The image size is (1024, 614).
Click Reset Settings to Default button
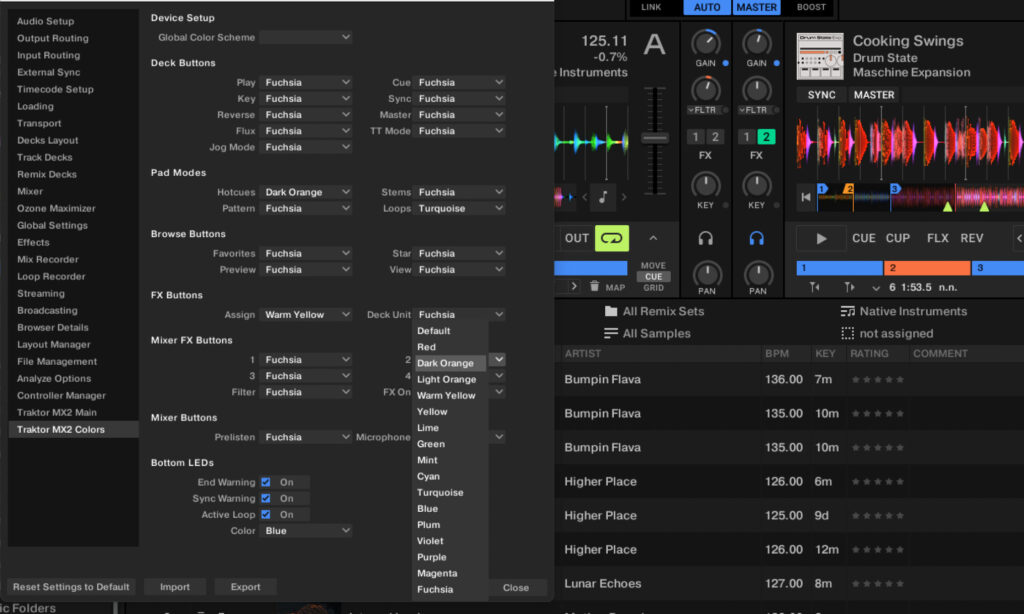pos(71,587)
